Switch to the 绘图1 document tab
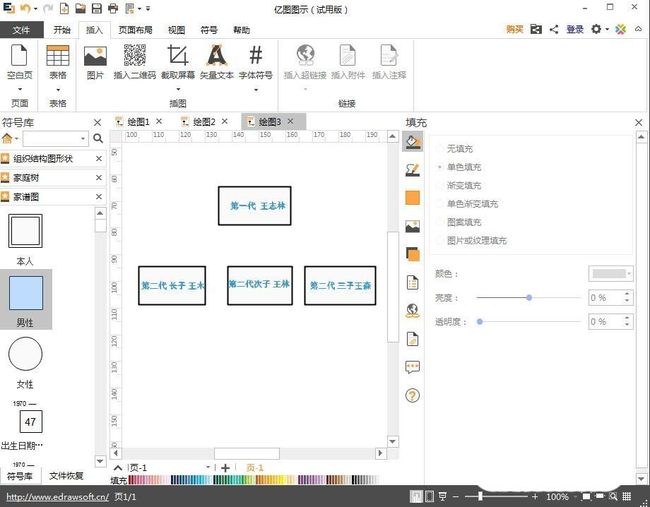 tap(138, 121)
